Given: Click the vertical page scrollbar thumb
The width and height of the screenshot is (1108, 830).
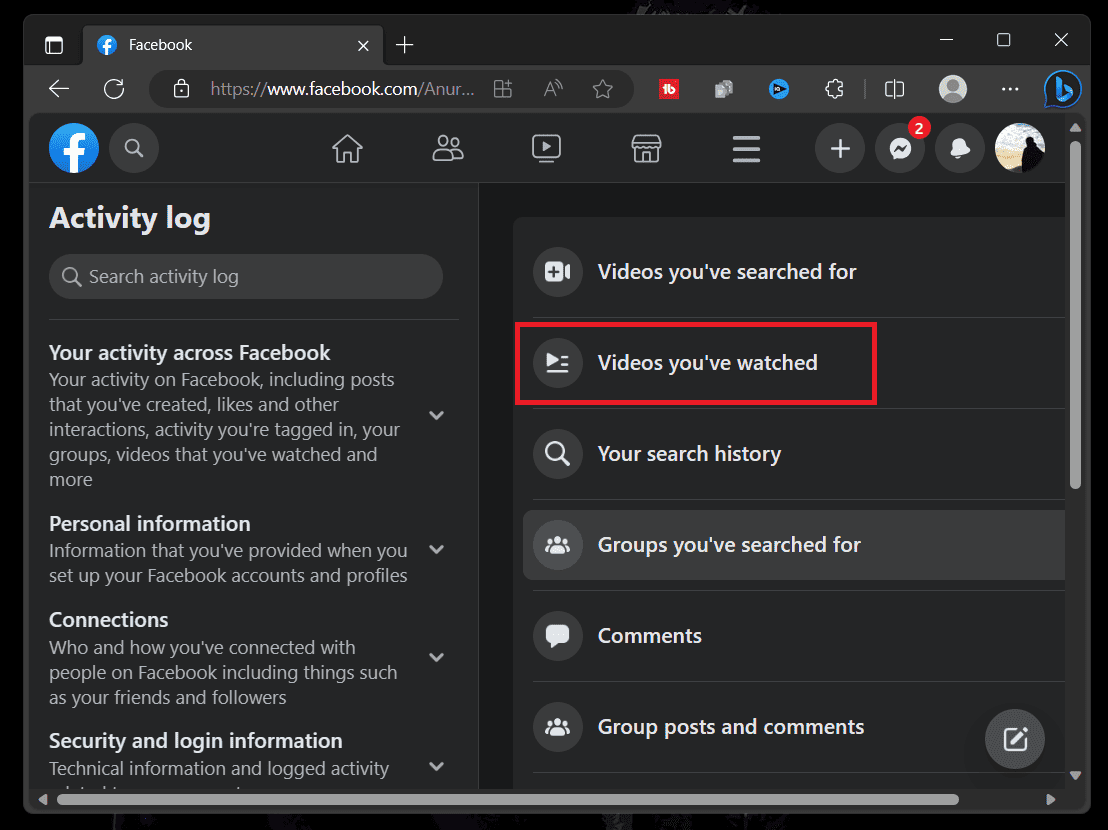Looking at the screenshot, I should tap(1075, 315).
